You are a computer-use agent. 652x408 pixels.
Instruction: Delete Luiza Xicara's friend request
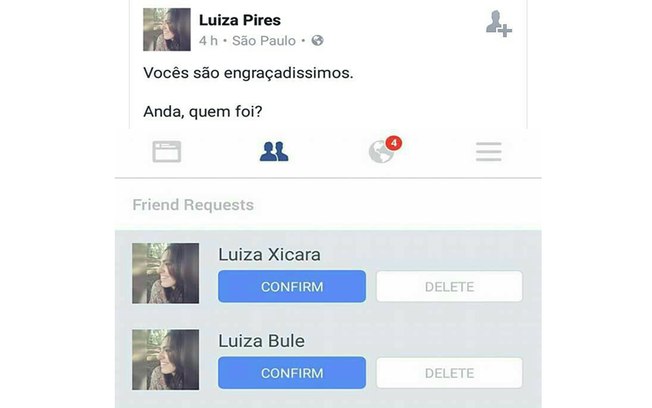click(449, 286)
